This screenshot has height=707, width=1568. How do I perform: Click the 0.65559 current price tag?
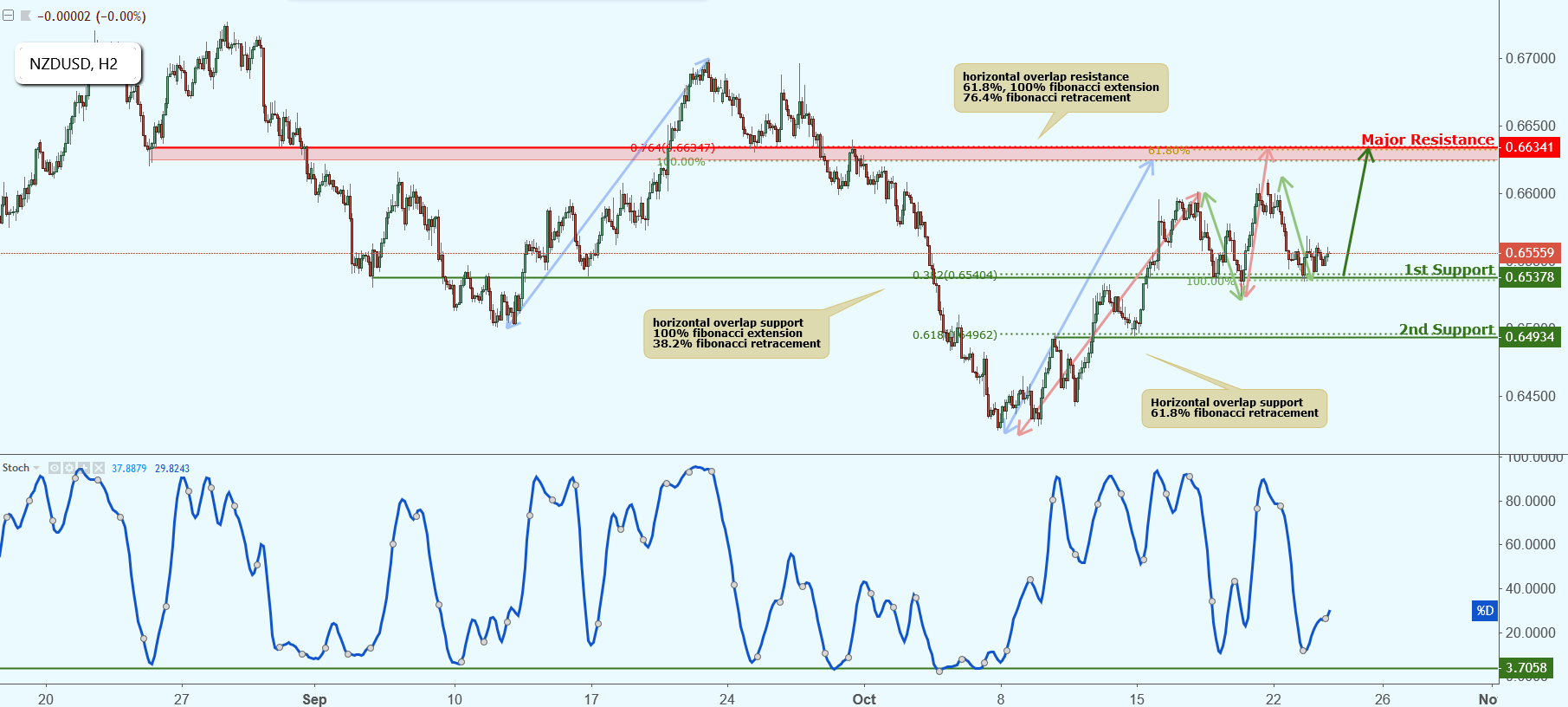click(1529, 253)
